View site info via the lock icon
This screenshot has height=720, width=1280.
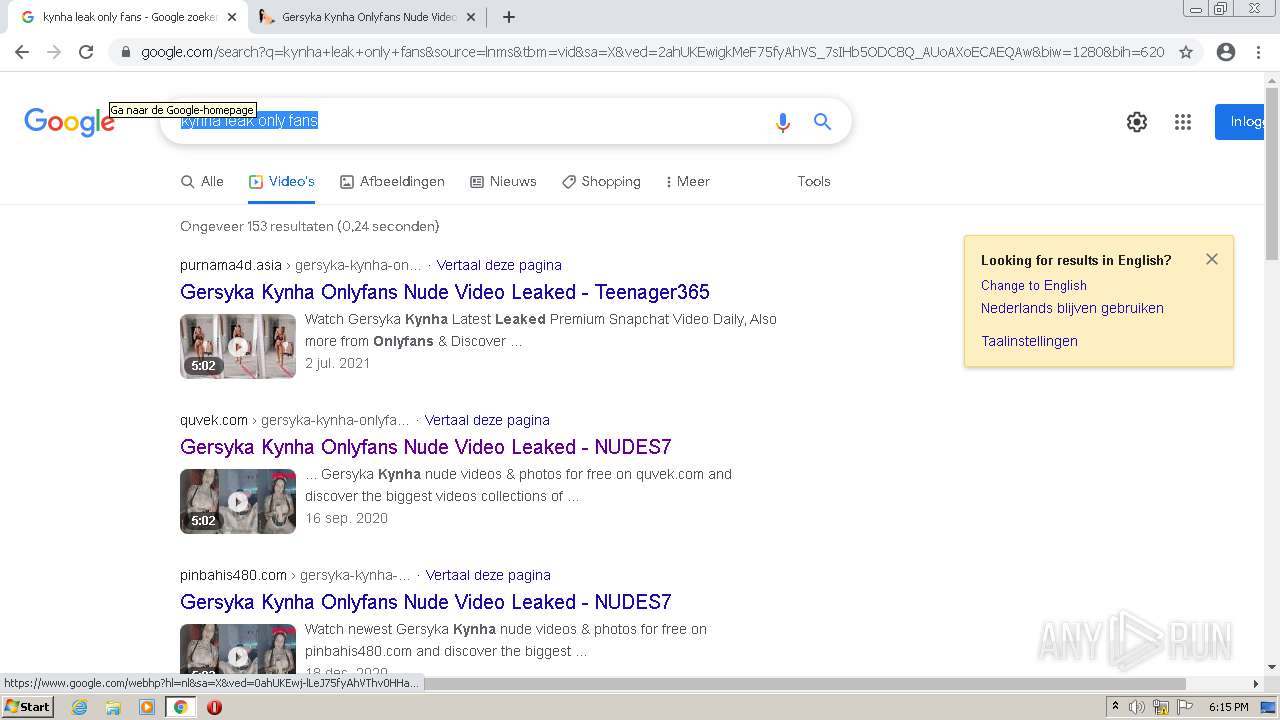point(125,52)
